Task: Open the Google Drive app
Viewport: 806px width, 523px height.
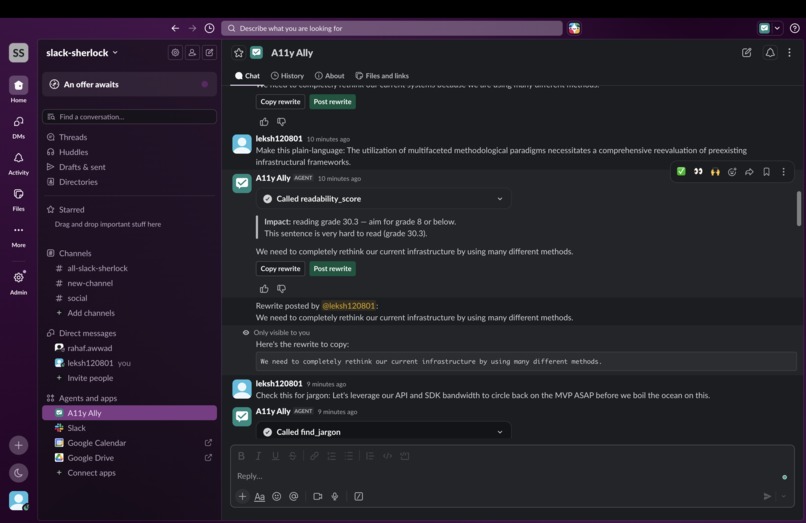Action: pos(90,458)
